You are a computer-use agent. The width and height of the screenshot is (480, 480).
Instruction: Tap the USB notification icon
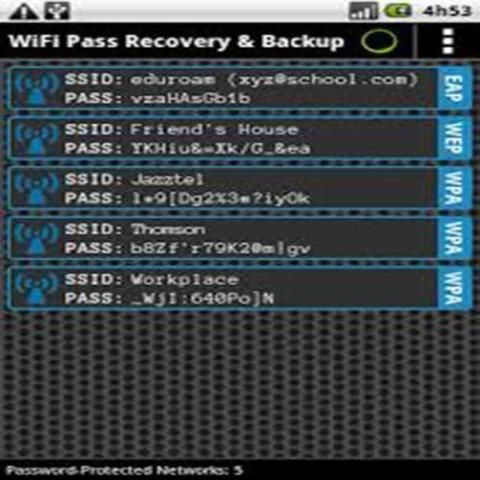point(58,11)
